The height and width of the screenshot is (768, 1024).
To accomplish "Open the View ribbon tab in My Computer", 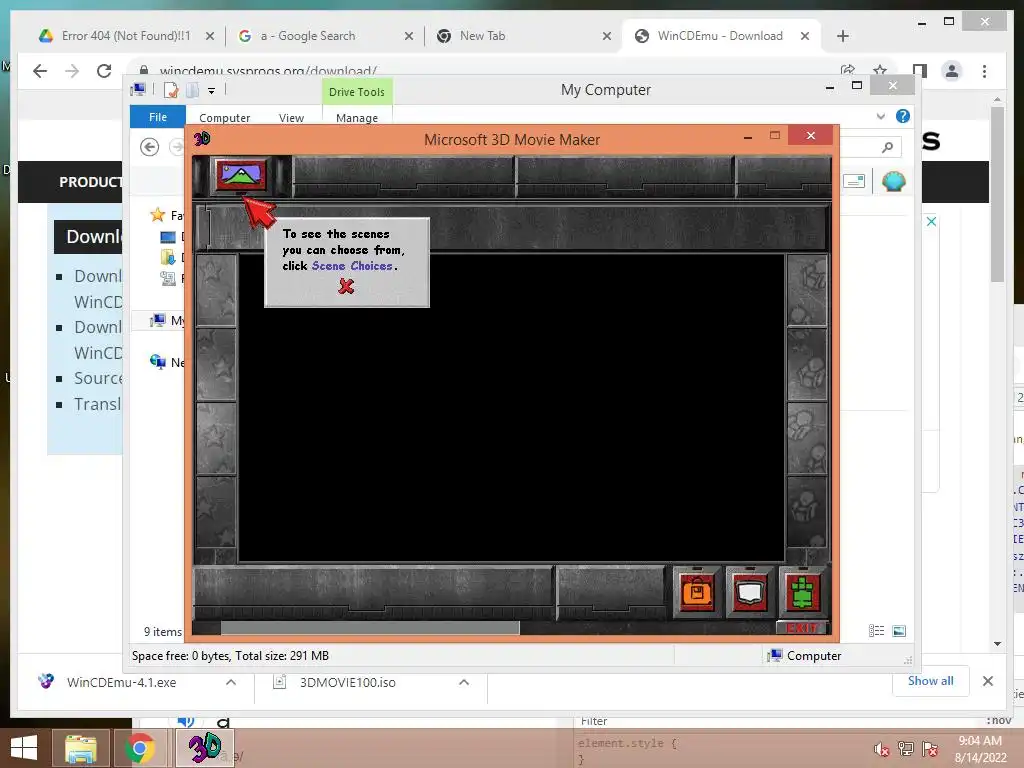I will [x=291, y=118].
